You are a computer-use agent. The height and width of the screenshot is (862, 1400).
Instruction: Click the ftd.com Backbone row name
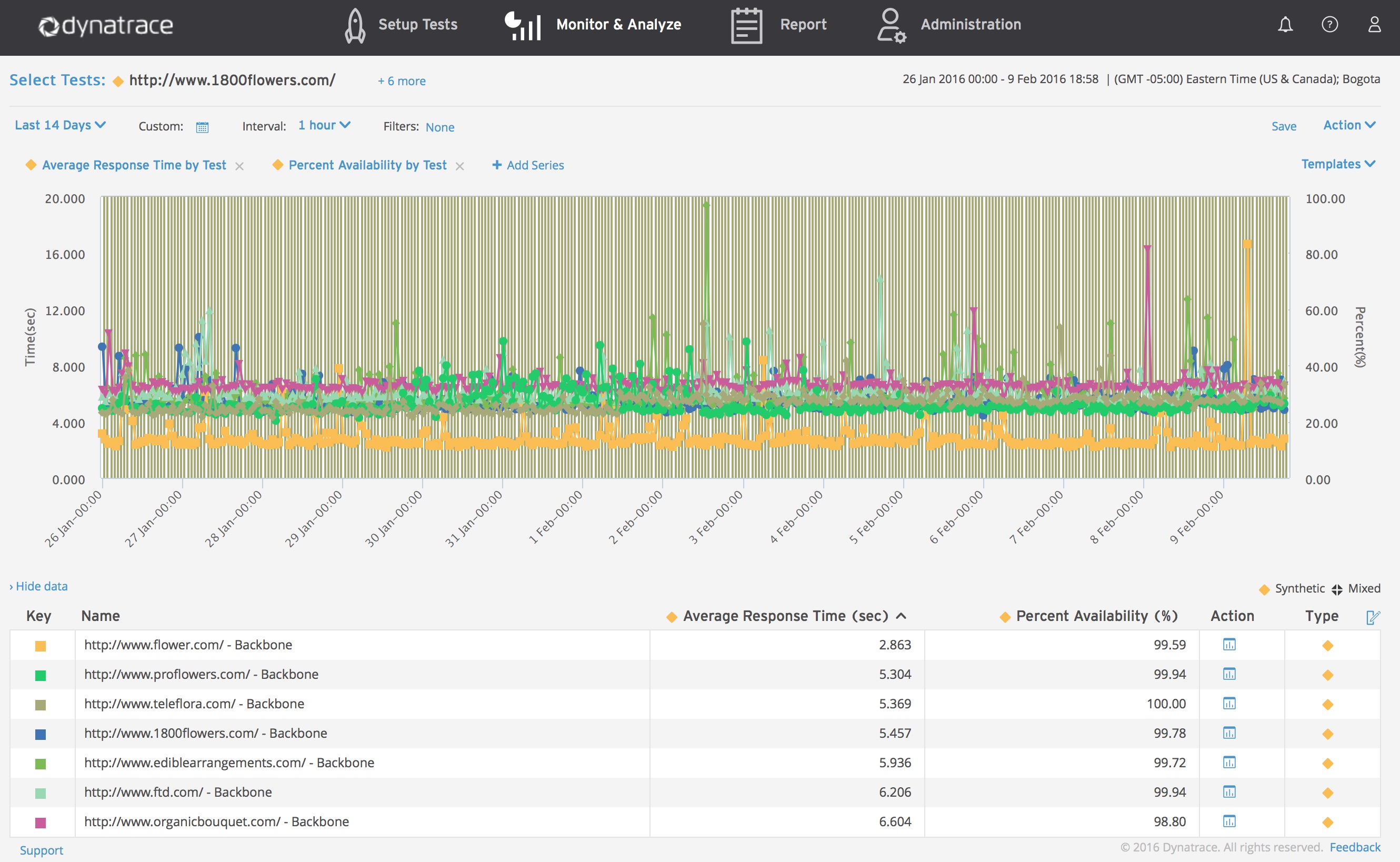pos(178,793)
